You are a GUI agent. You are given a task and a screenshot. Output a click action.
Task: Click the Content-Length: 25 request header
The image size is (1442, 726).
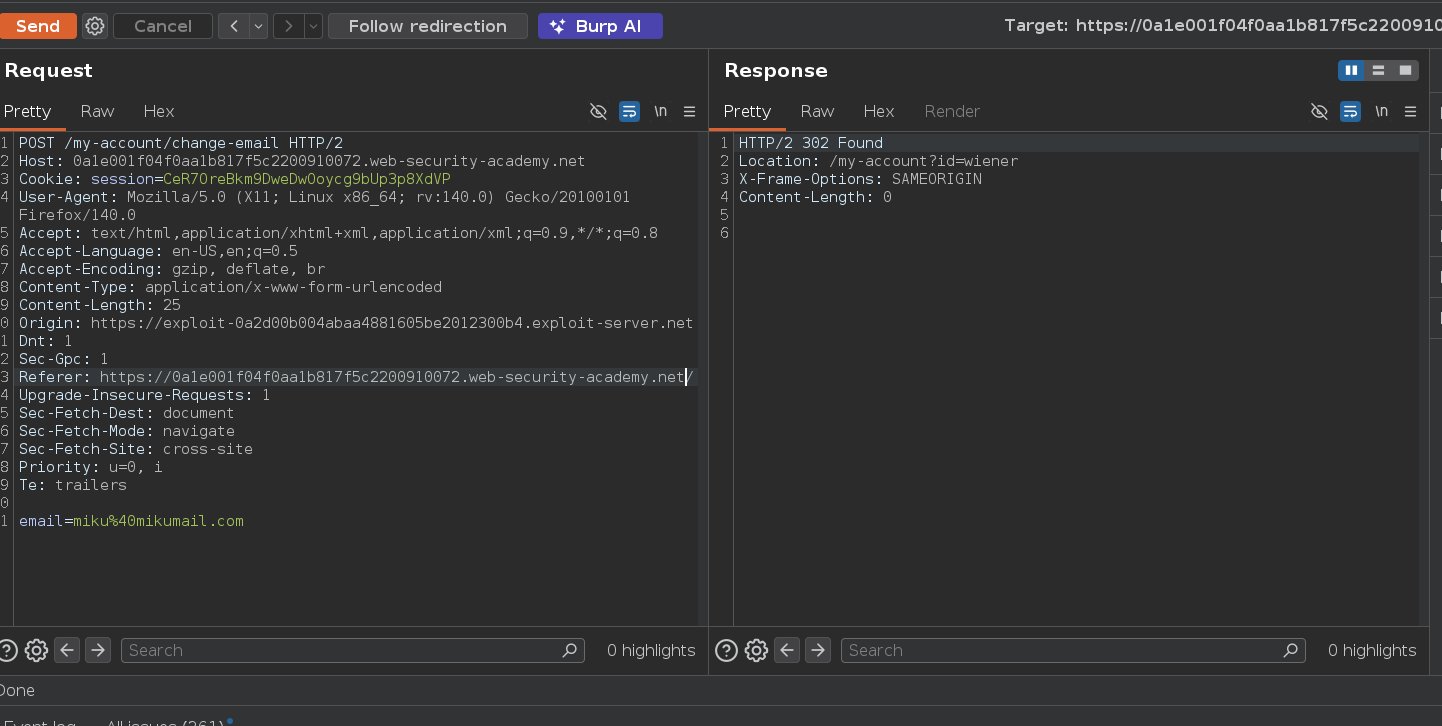[100, 305]
